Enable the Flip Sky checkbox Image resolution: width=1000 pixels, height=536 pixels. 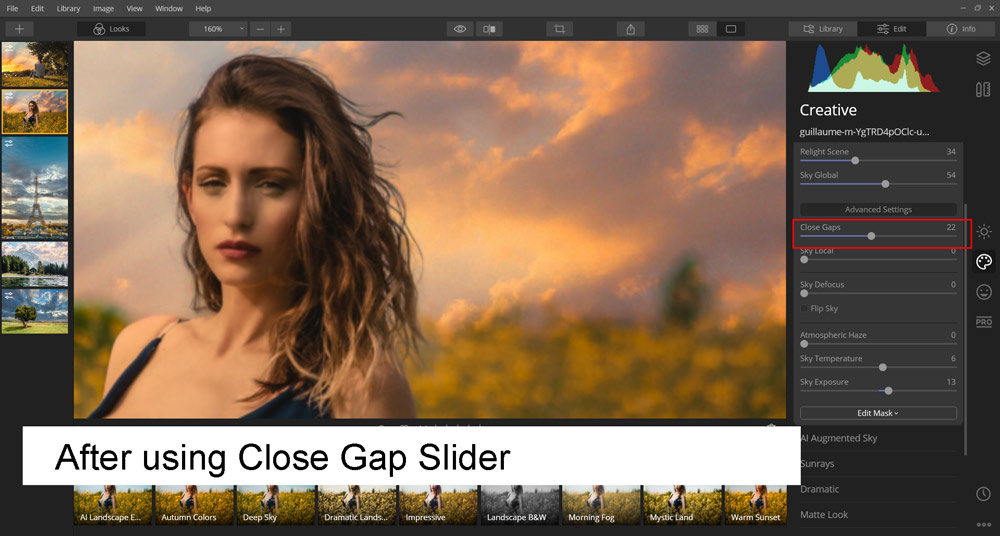[804, 308]
